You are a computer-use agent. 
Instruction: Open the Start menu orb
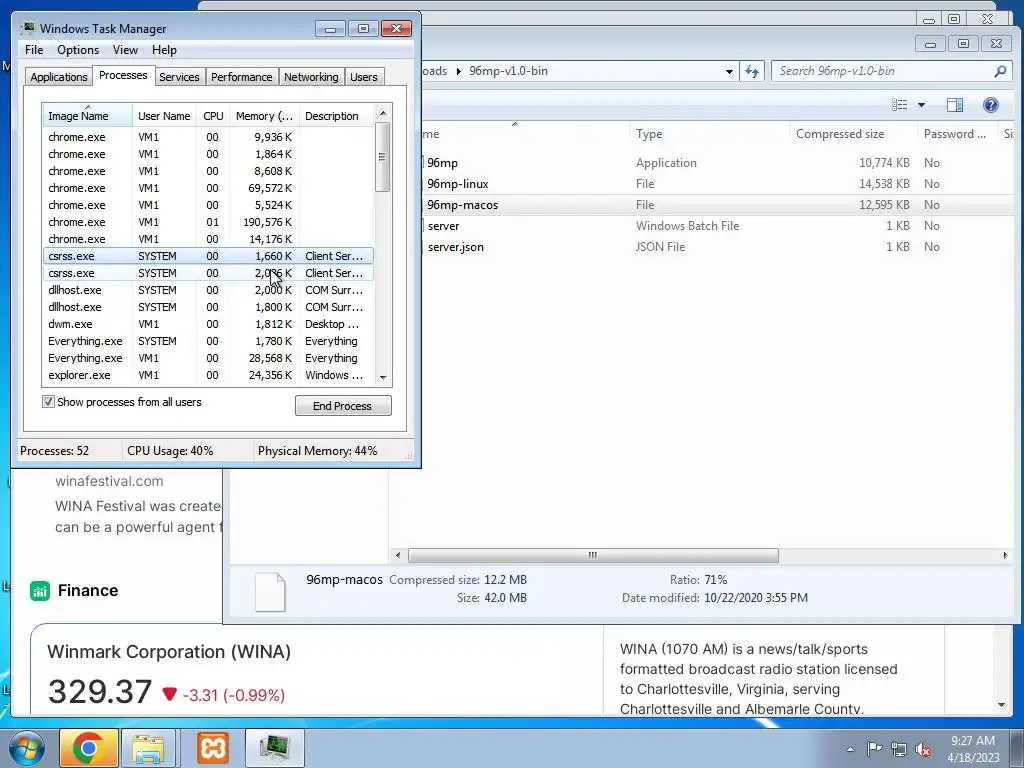pos(25,748)
